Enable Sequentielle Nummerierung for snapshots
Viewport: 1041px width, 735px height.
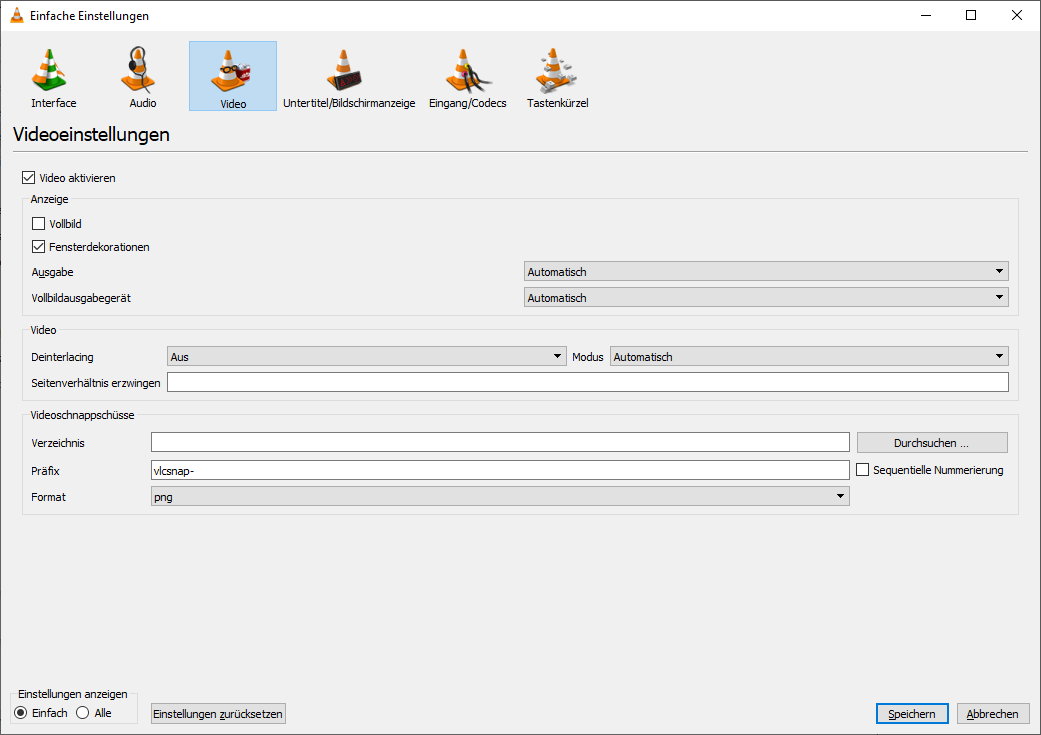pos(862,469)
